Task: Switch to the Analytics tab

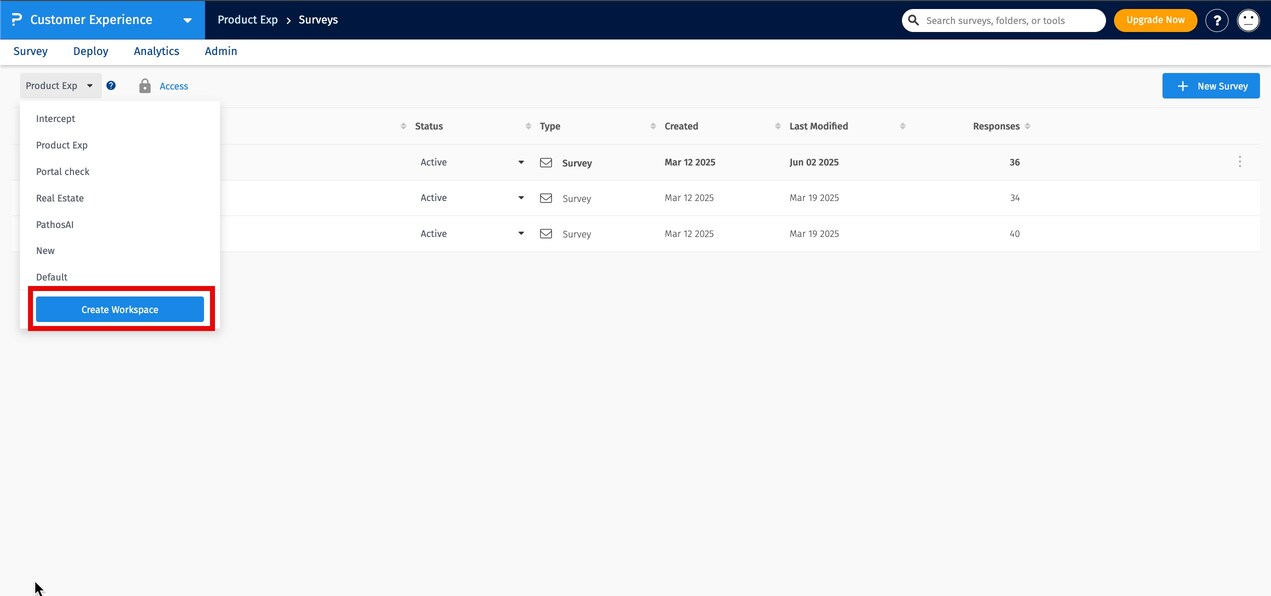Action: [x=156, y=51]
